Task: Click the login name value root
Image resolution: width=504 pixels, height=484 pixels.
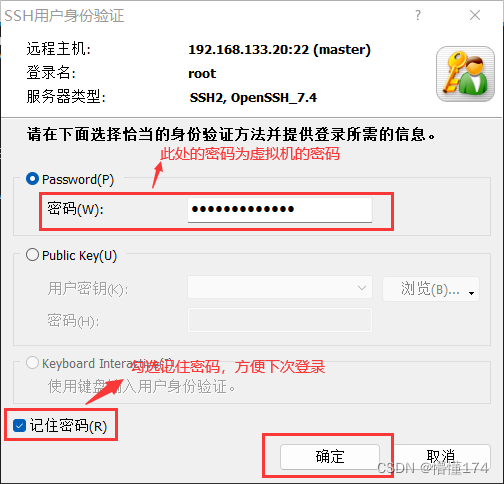Action: [x=202, y=73]
